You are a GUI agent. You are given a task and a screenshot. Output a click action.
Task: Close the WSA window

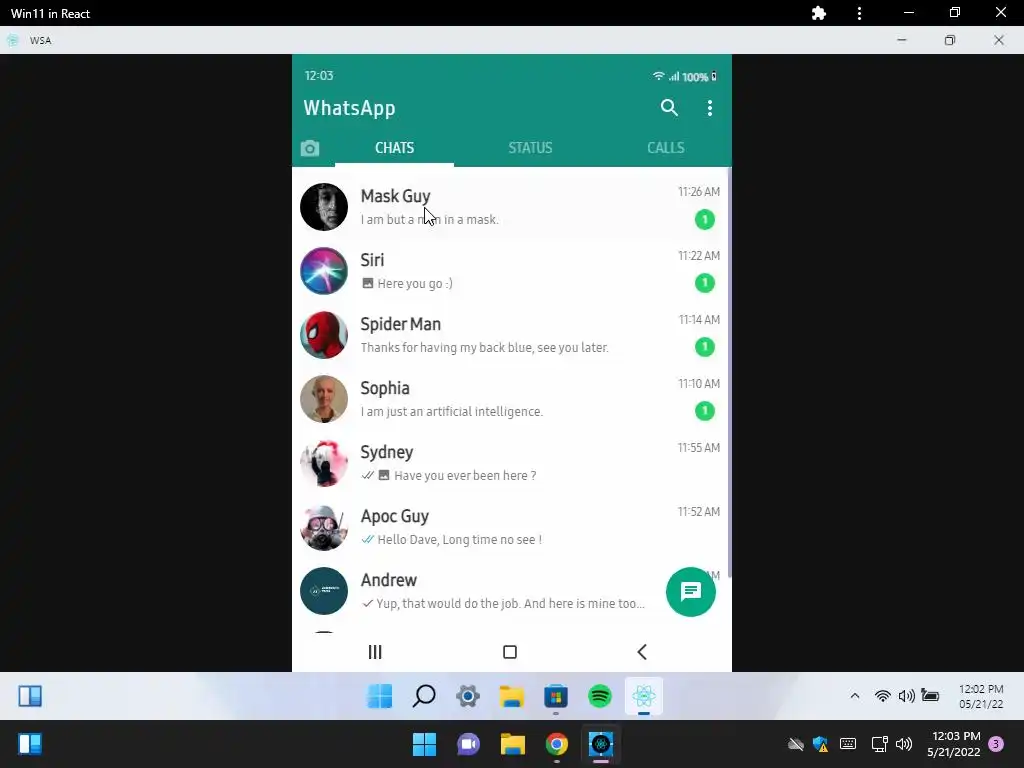999,40
